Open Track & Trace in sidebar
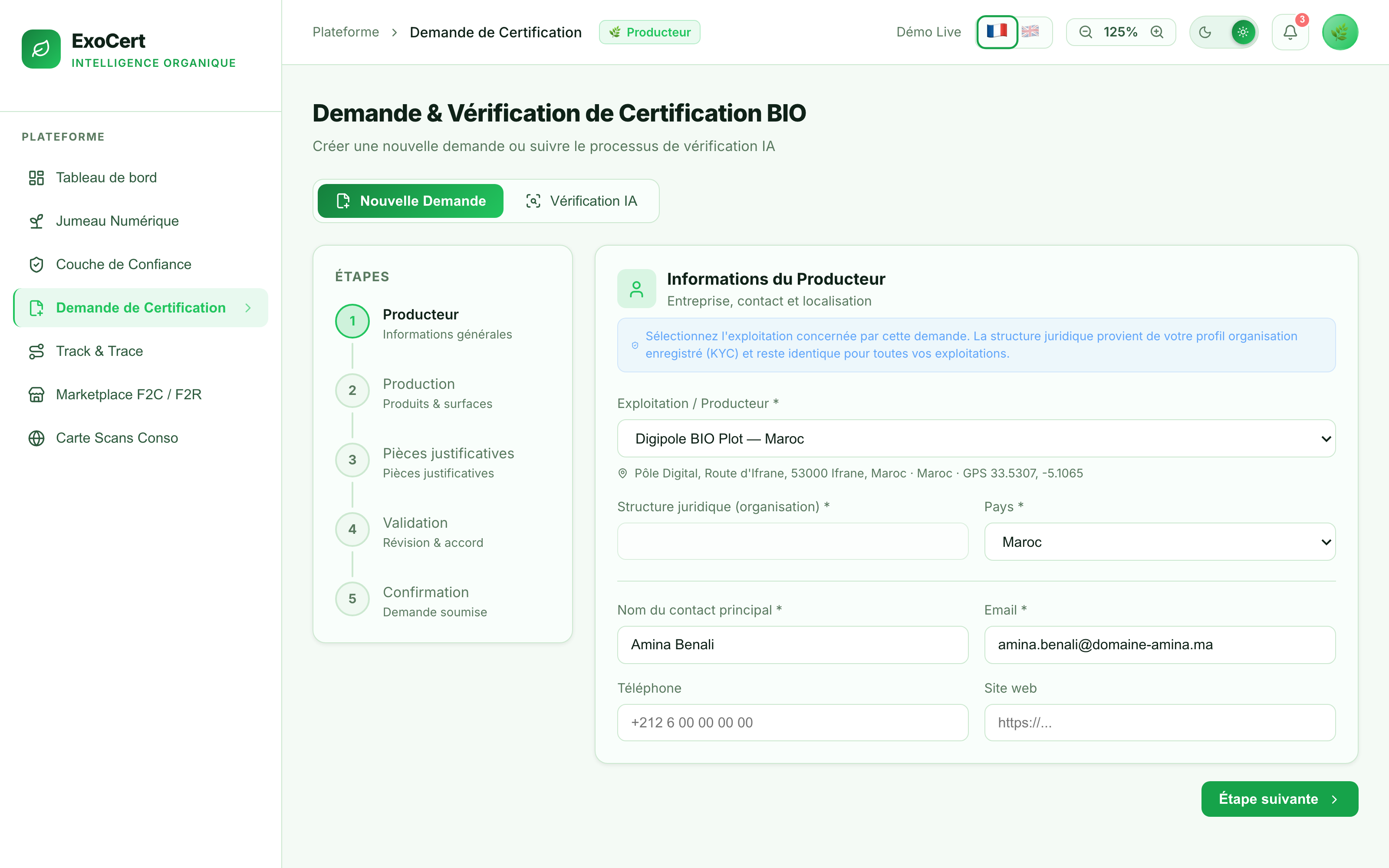Viewport: 1389px width, 868px height. click(141, 352)
